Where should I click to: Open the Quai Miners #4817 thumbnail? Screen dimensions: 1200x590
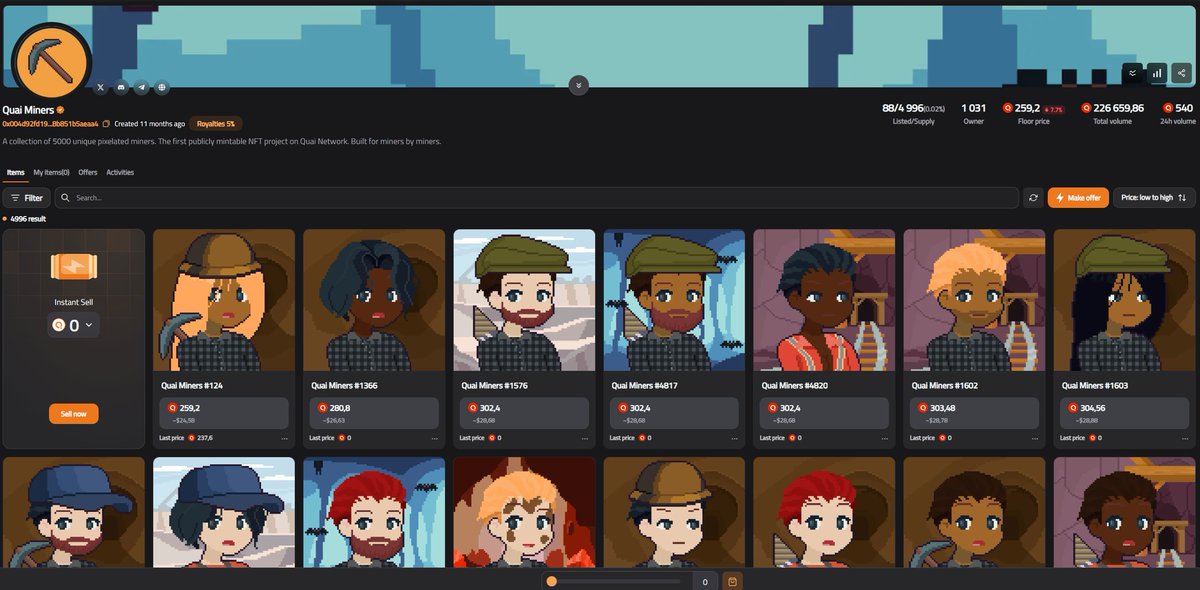point(674,300)
